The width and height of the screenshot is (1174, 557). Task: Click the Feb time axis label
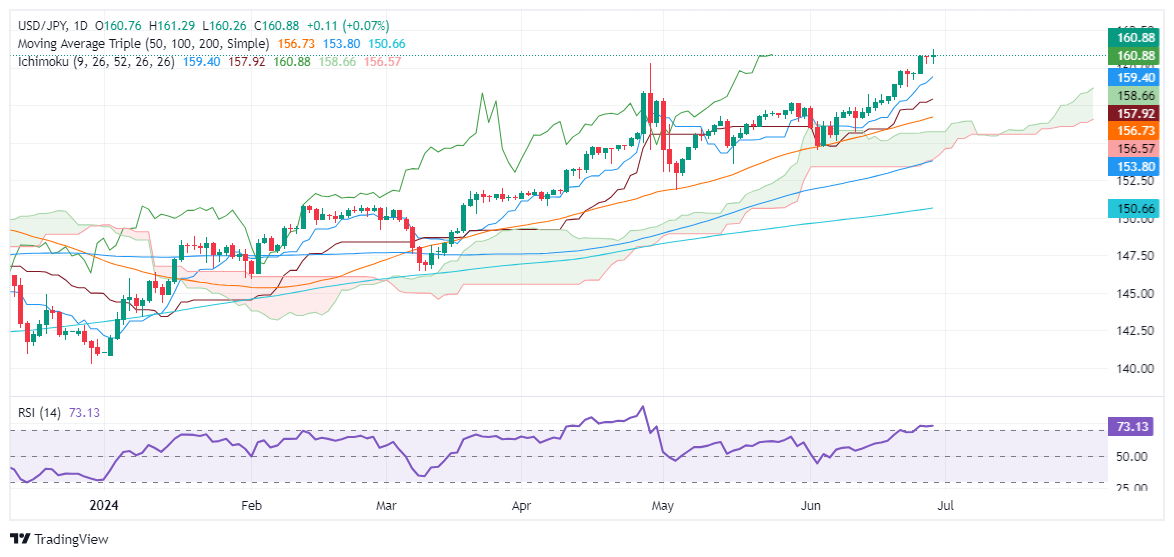click(252, 507)
